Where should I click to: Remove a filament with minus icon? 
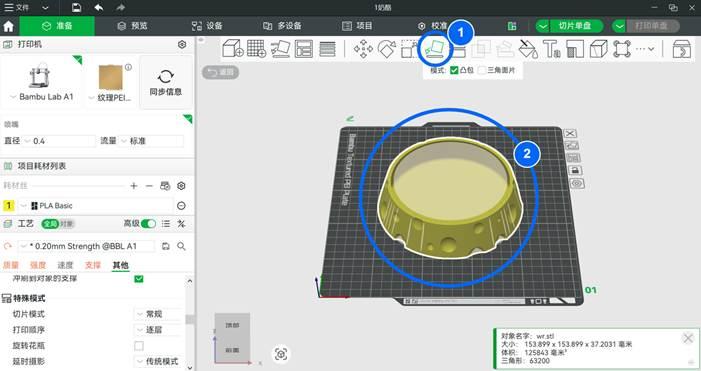click(149, 186)
